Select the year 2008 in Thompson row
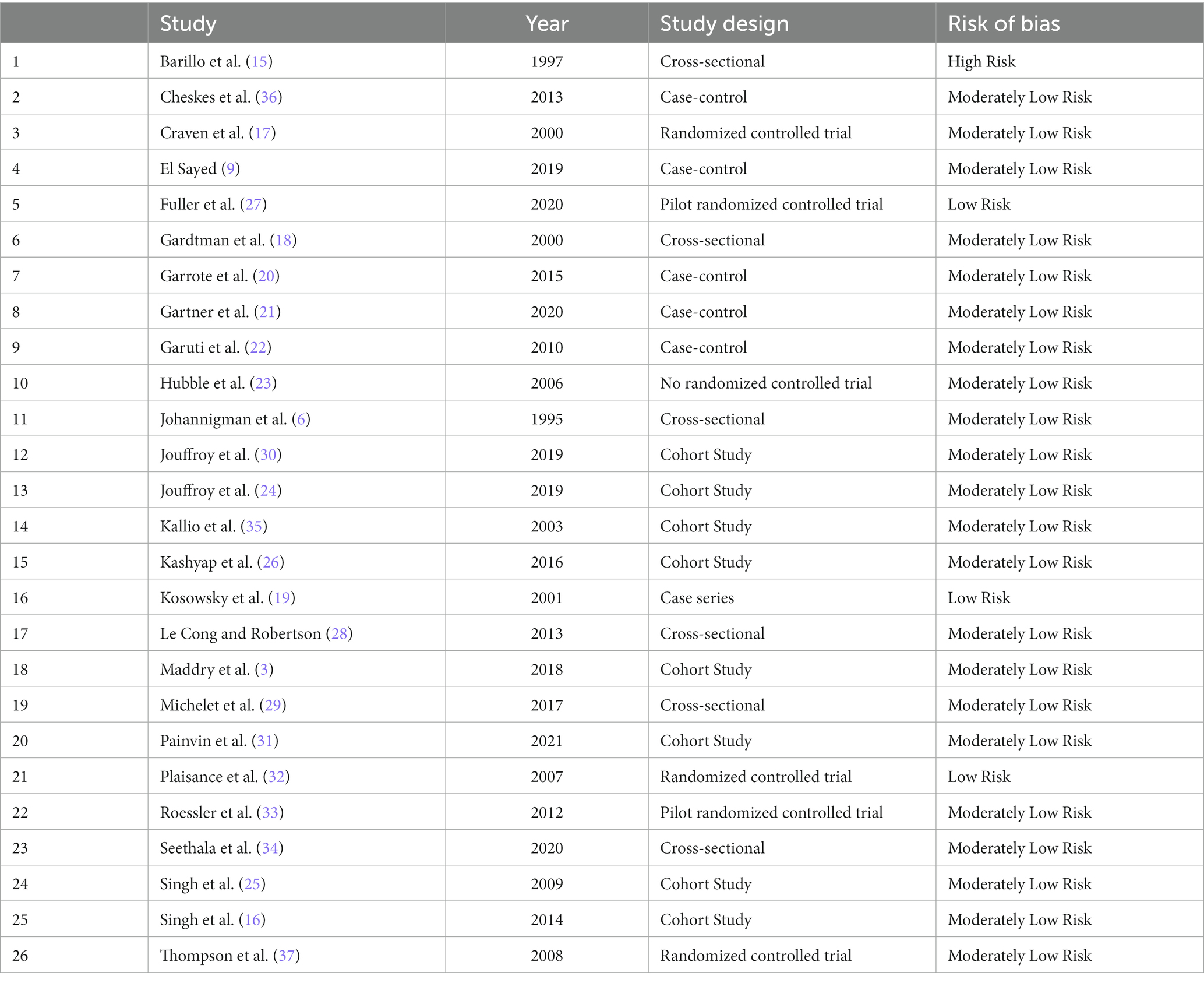 click(x=546, y=956)
